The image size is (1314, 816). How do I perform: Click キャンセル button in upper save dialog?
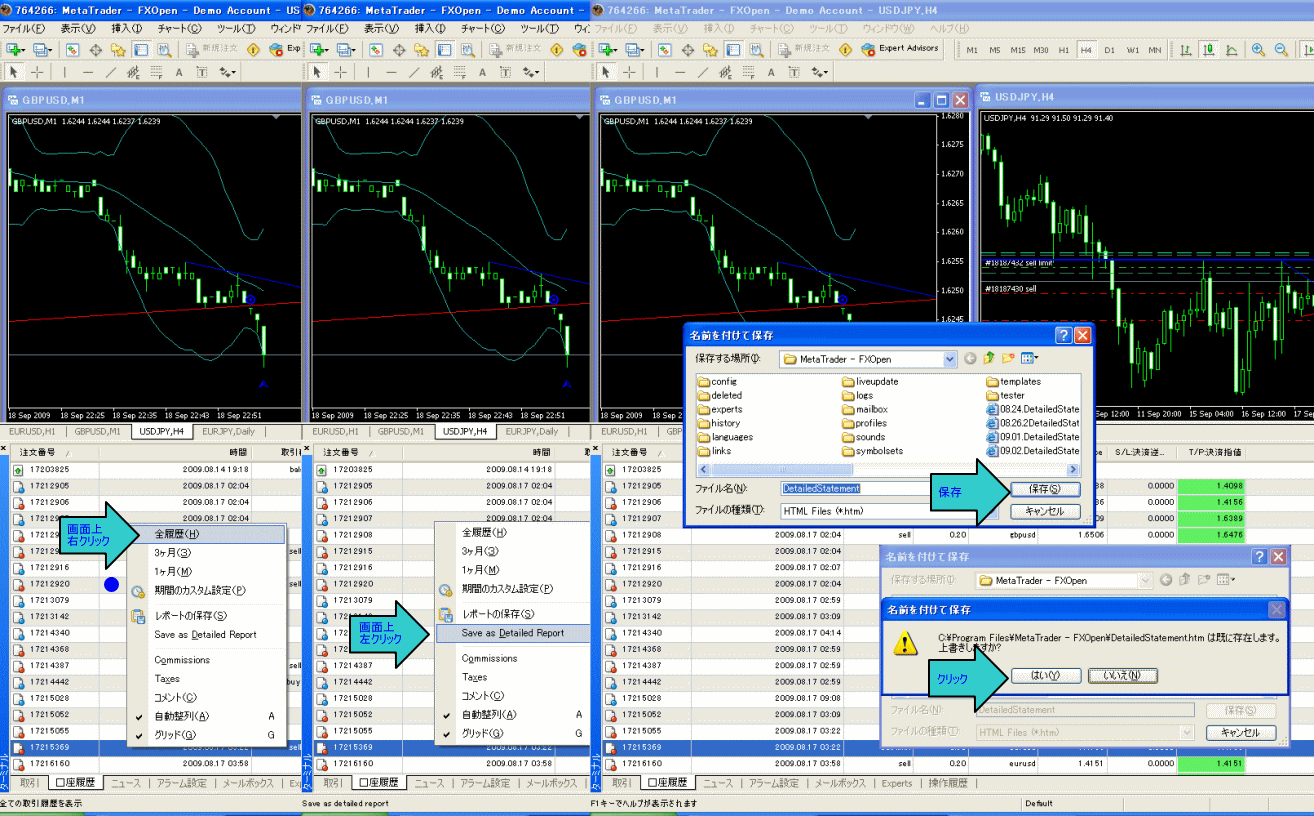1044,511
